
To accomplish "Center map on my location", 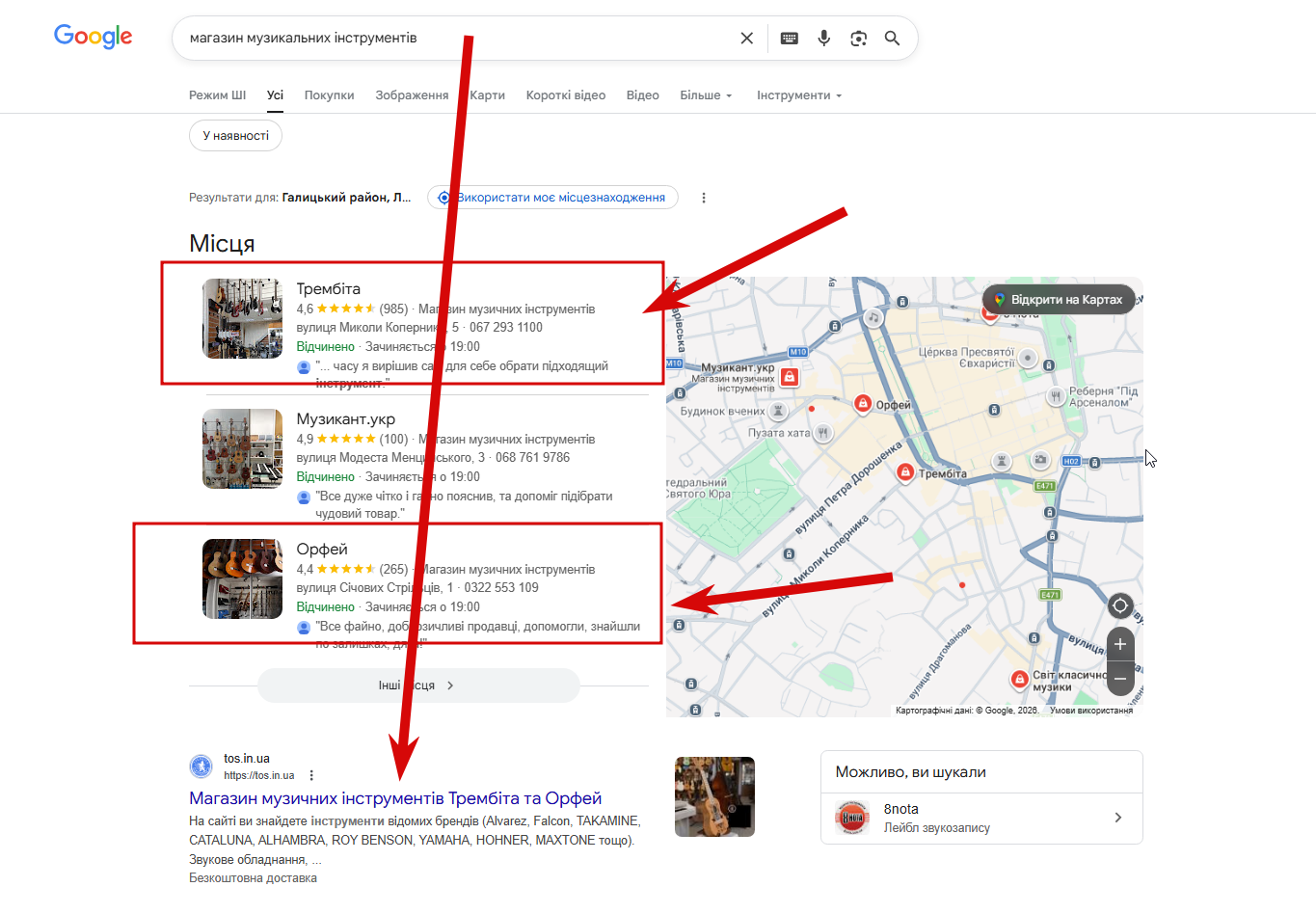I will coord(1120,605).
